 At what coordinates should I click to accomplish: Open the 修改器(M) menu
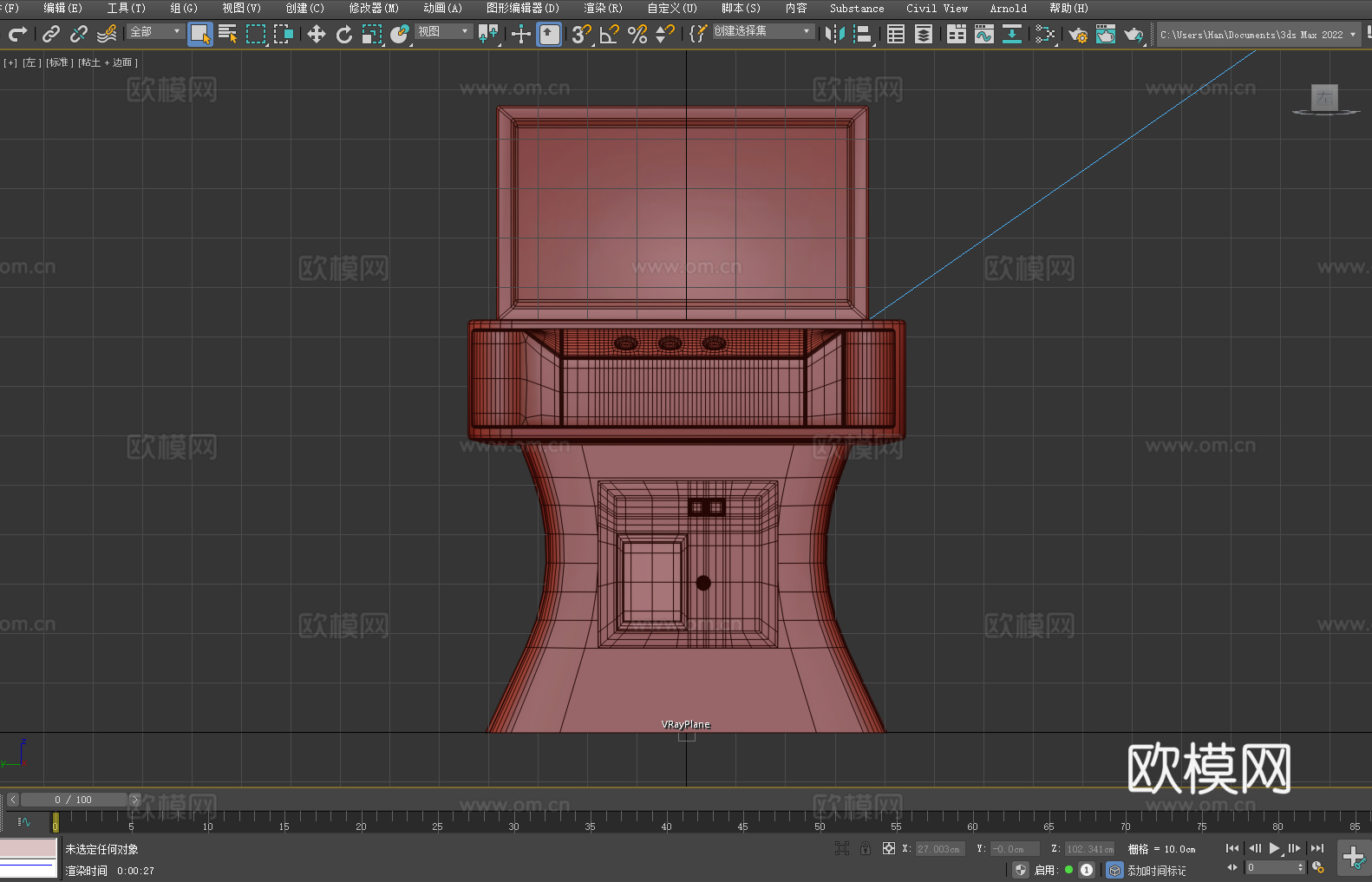373,8
